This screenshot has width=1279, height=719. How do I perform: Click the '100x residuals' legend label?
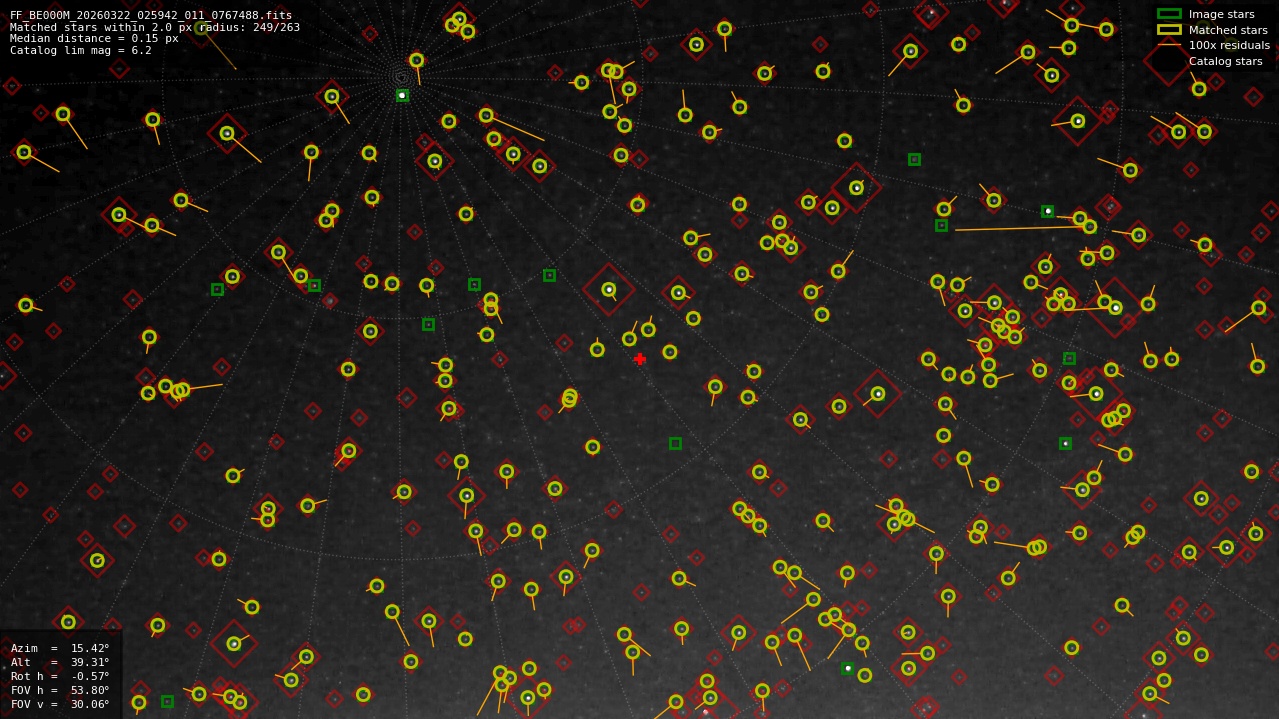tap(1229, 45)
